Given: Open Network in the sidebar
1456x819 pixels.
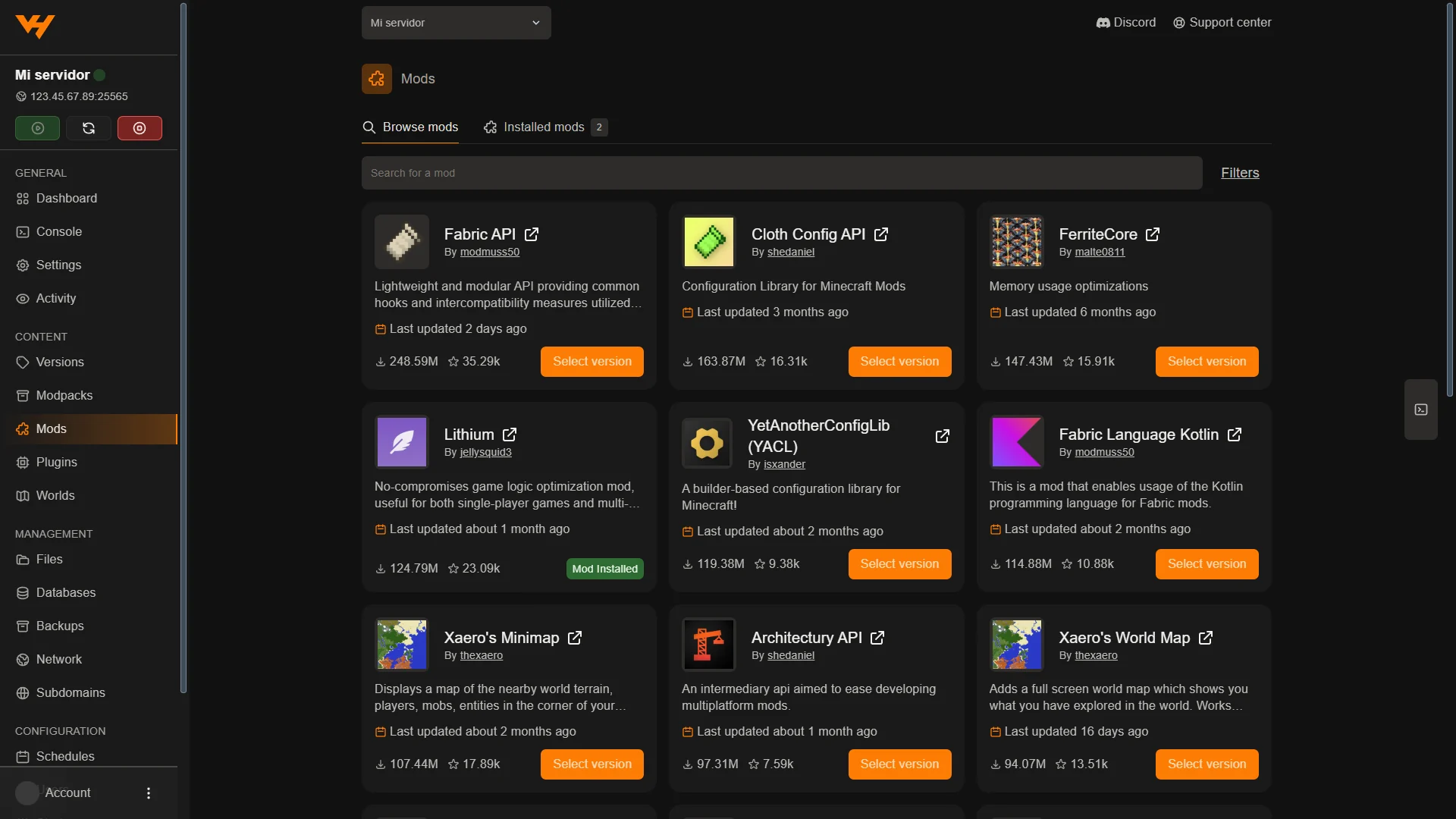Looking at the screenshot, I should [89, 660].
